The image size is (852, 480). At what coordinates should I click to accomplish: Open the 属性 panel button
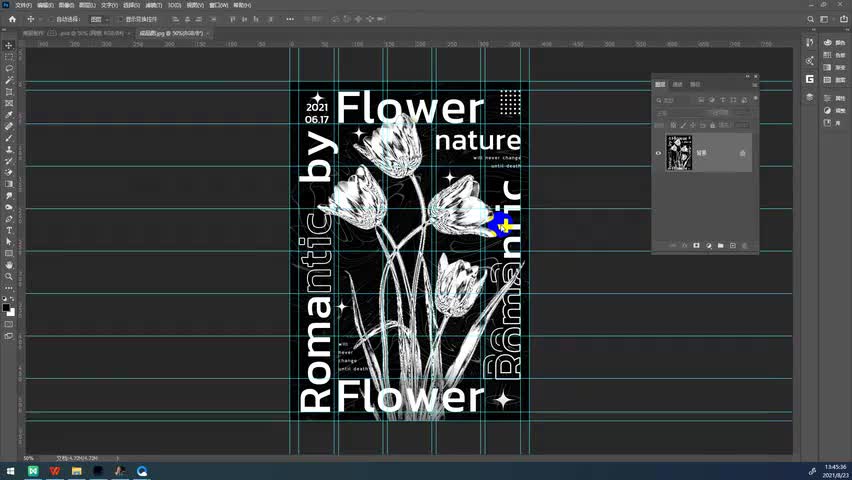pos(835,98)
